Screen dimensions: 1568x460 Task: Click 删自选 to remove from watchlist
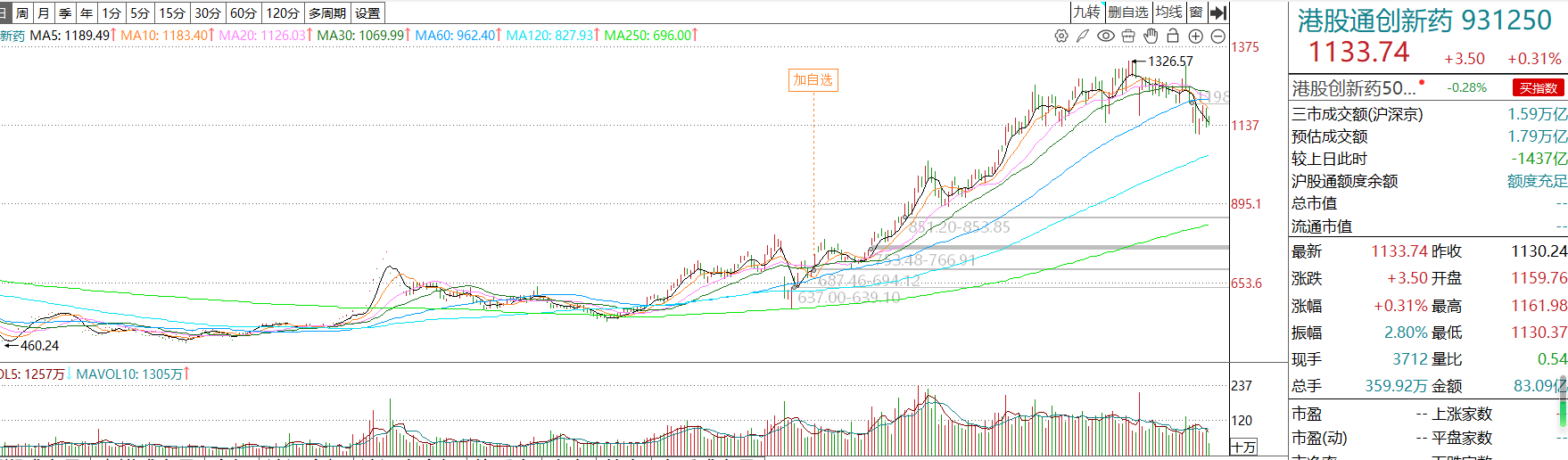click(1128, 12)
